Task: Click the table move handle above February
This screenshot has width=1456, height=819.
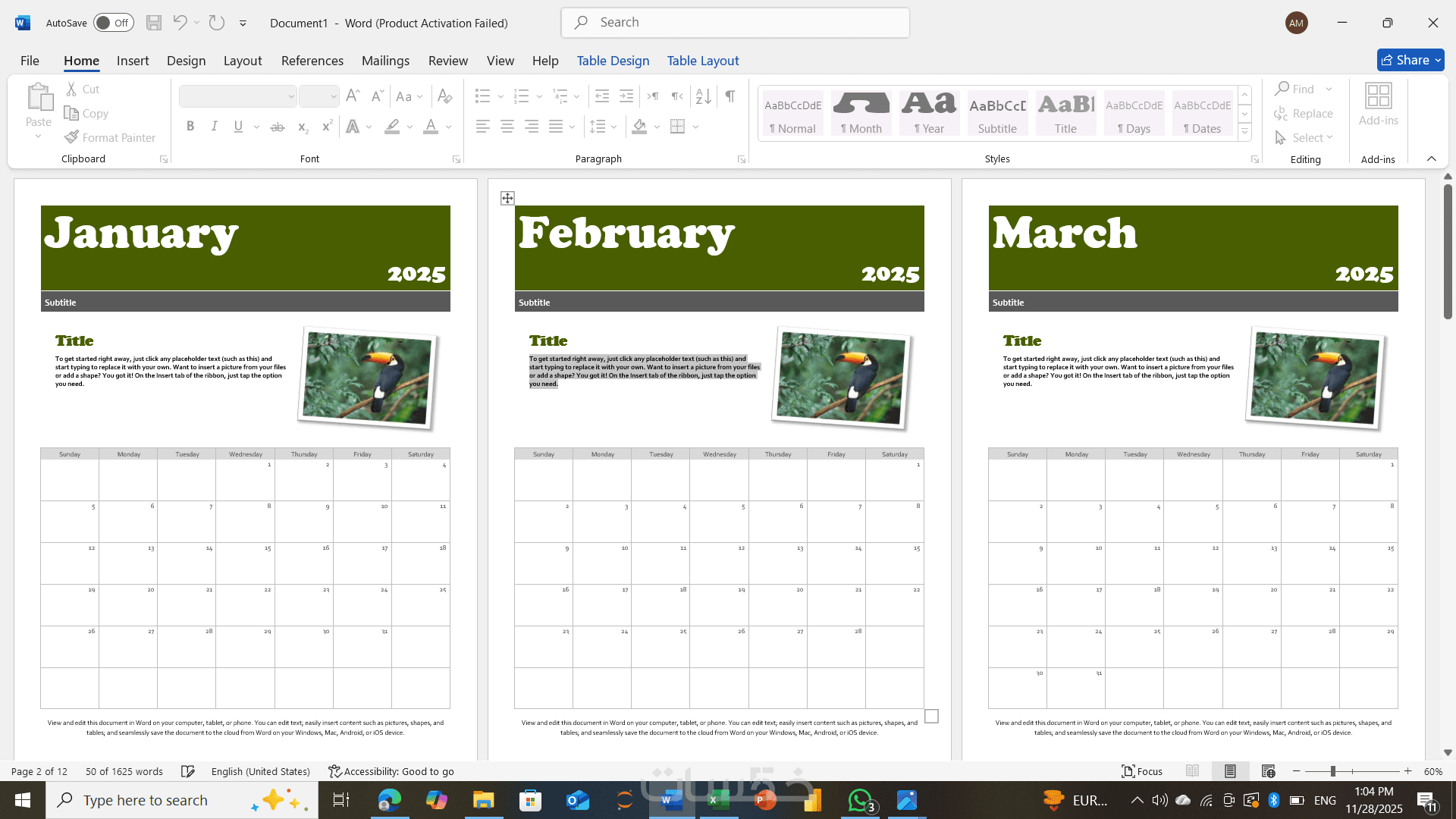Action: coord(507,198)
